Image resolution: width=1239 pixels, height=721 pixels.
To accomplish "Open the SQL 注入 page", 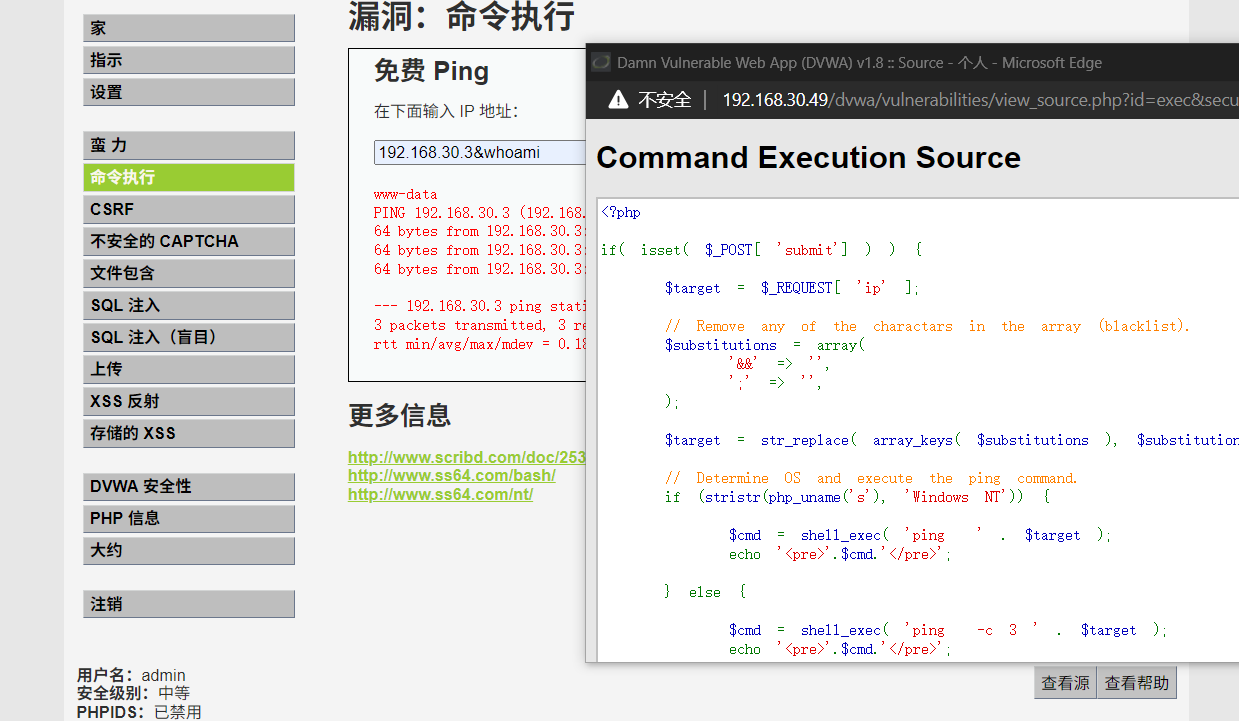I will [x=189, y=306].
